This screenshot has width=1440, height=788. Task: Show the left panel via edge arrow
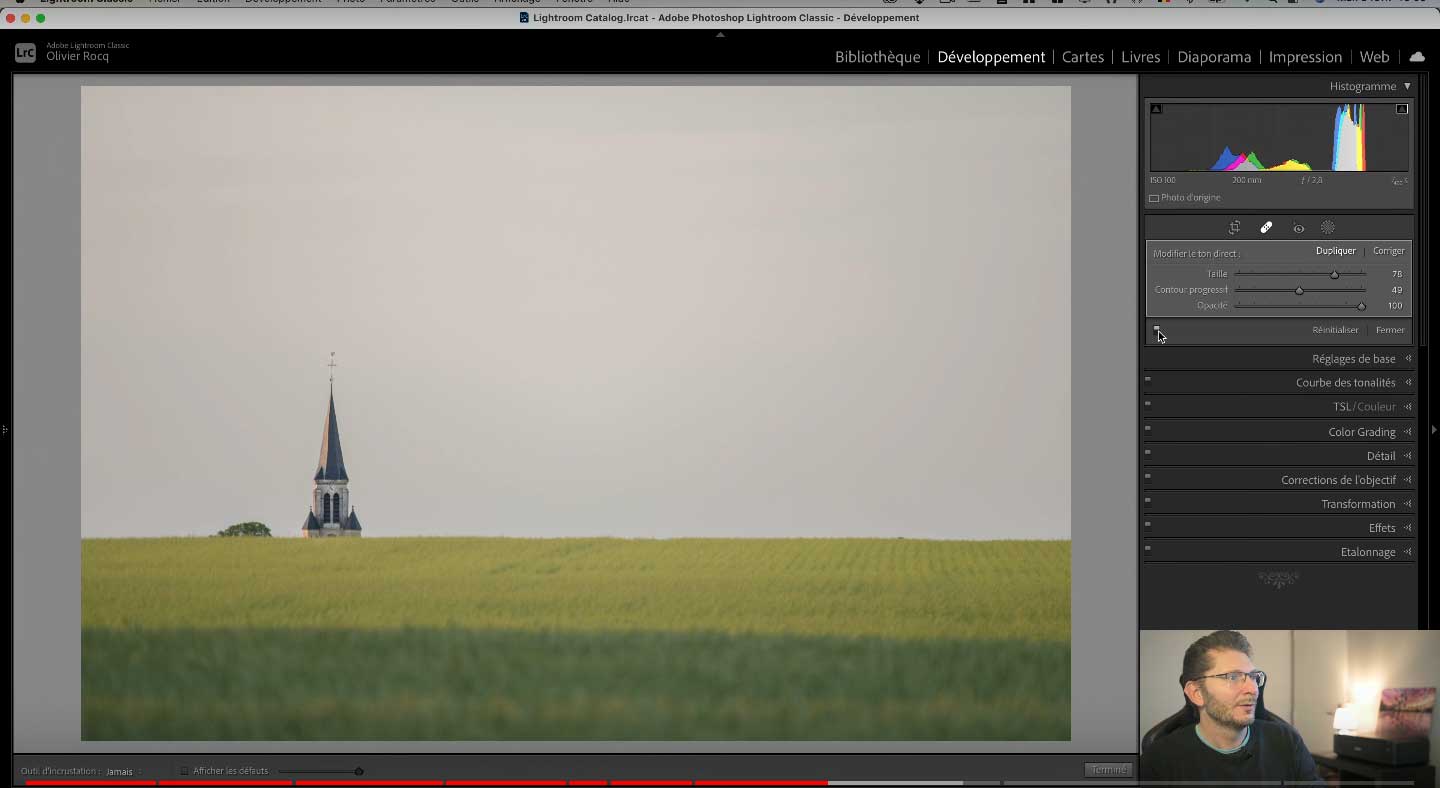(x=5, y=430)
